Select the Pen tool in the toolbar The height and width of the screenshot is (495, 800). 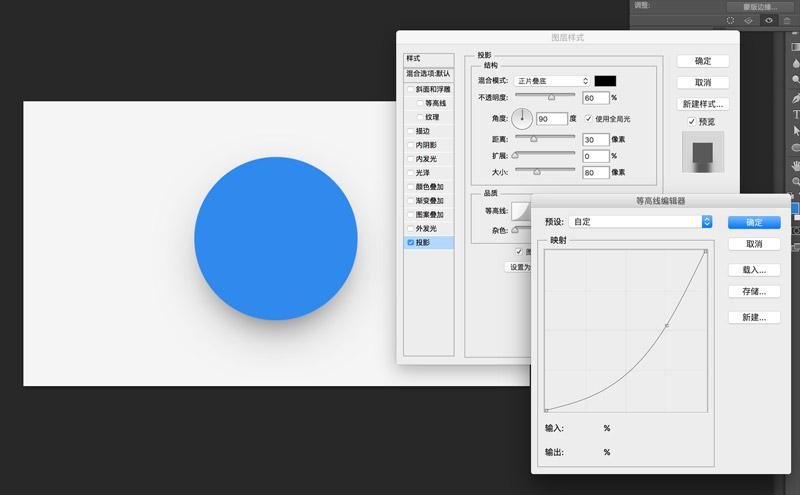[x=795, y=97]
